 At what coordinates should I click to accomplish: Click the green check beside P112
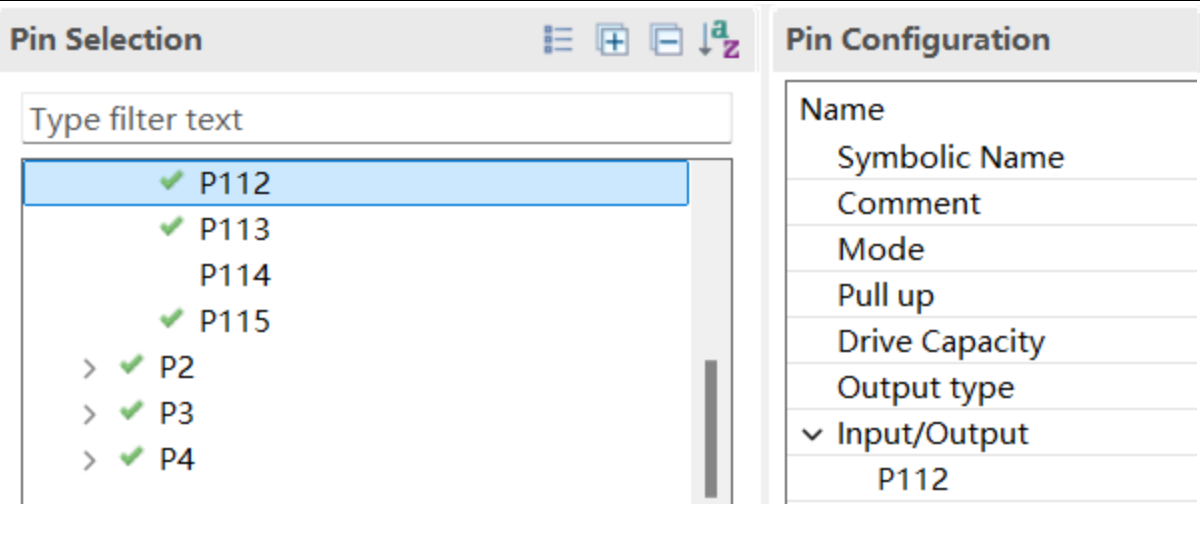[172, 181]
